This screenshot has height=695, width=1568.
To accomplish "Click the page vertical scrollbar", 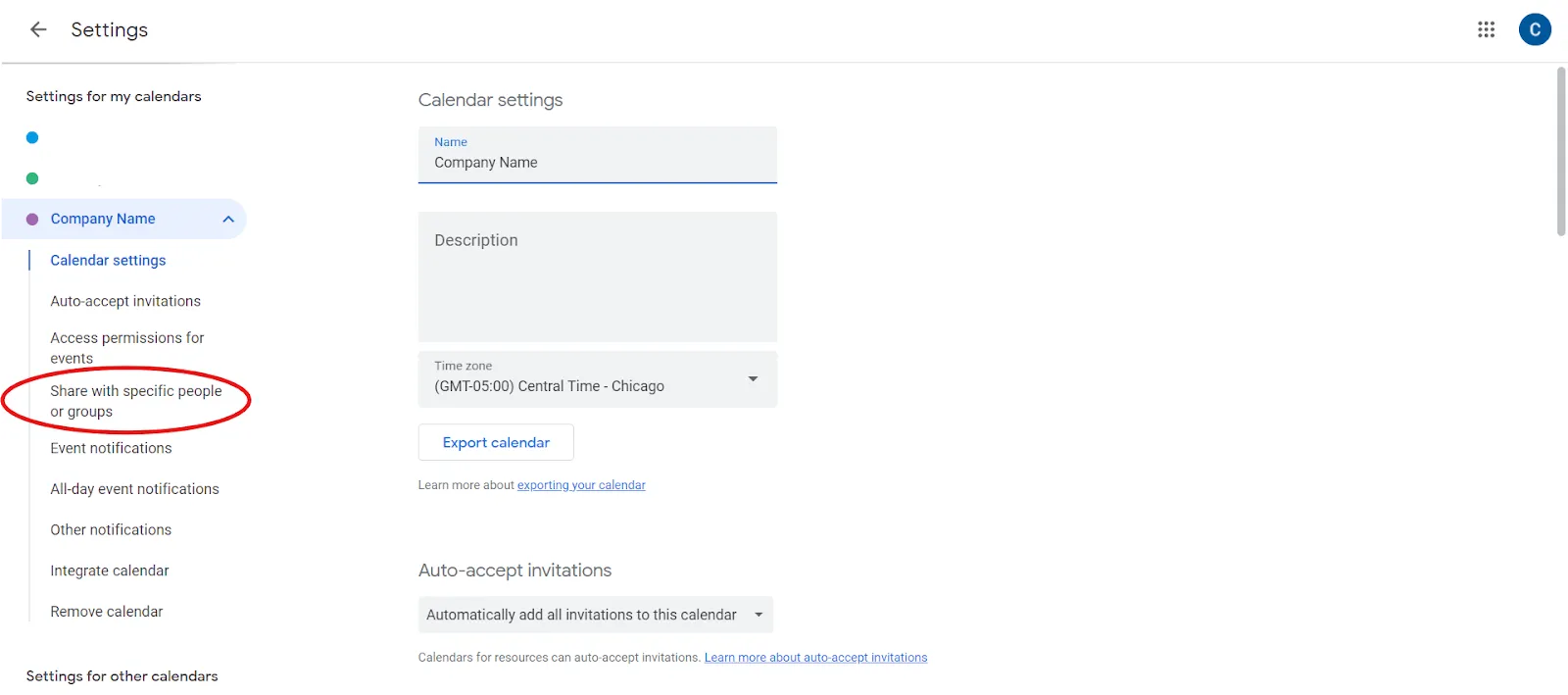I will click(1561, 152).
